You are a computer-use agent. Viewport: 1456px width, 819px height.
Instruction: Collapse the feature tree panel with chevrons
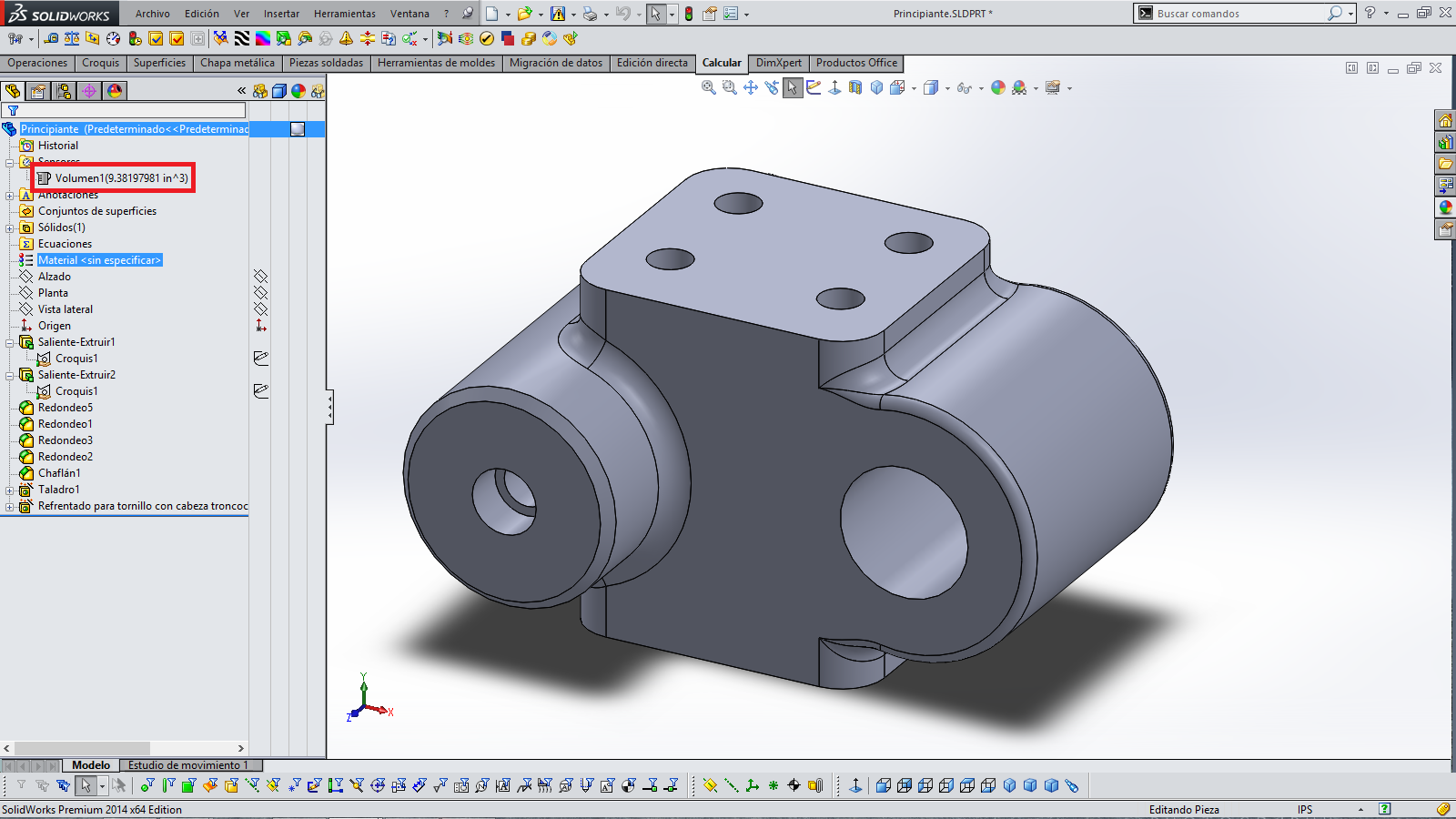tap(241, 91)
